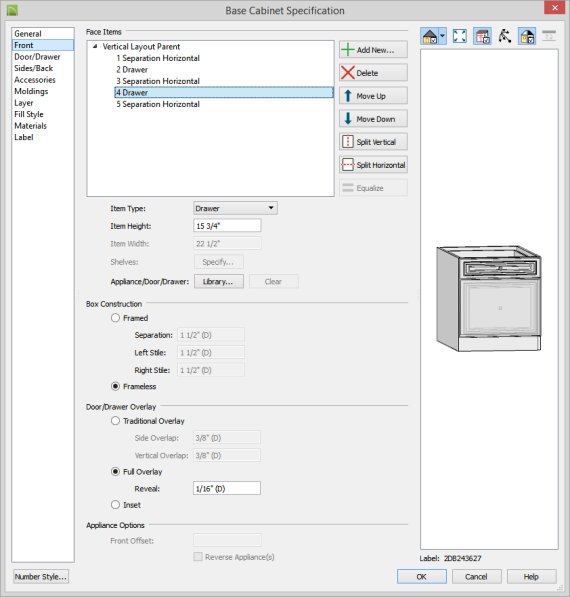Click the Fill Window zoom icon
The image size is (570, 597).
460,36
